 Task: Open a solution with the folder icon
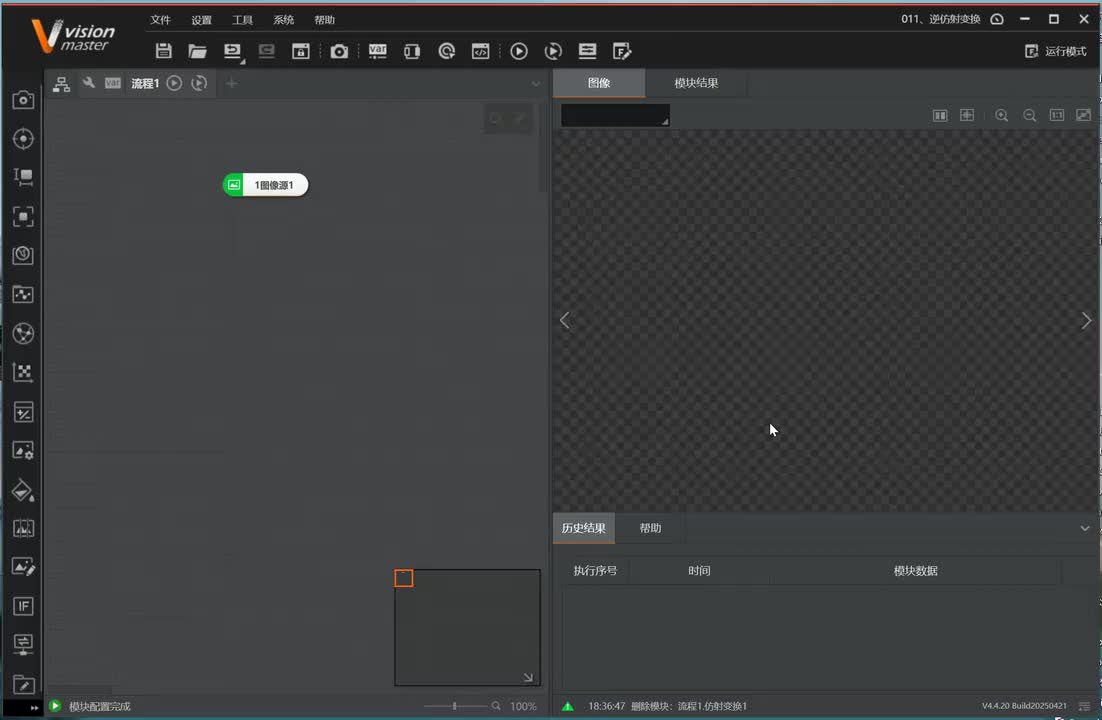pos(197,51)
